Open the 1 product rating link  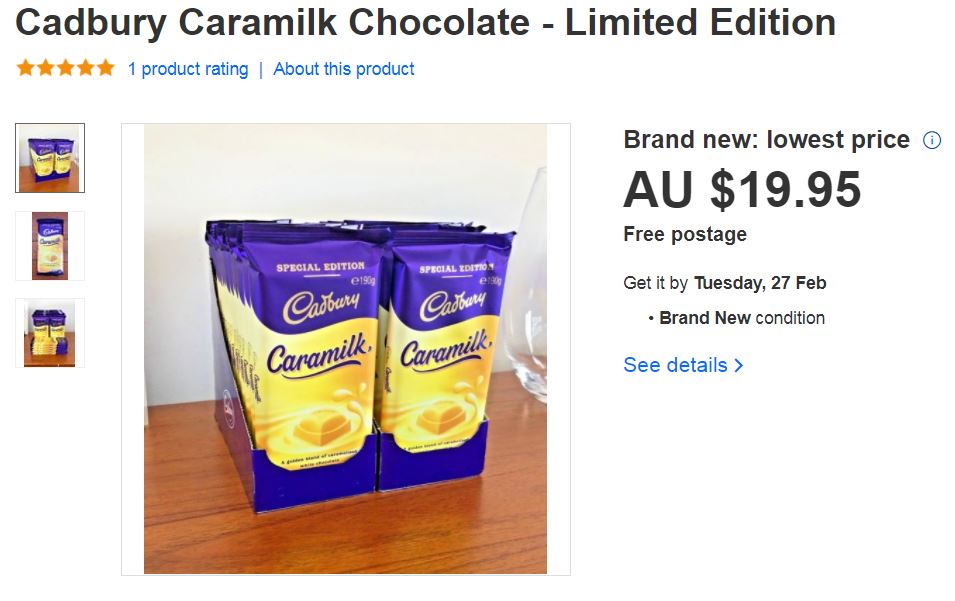click(188, 69)
